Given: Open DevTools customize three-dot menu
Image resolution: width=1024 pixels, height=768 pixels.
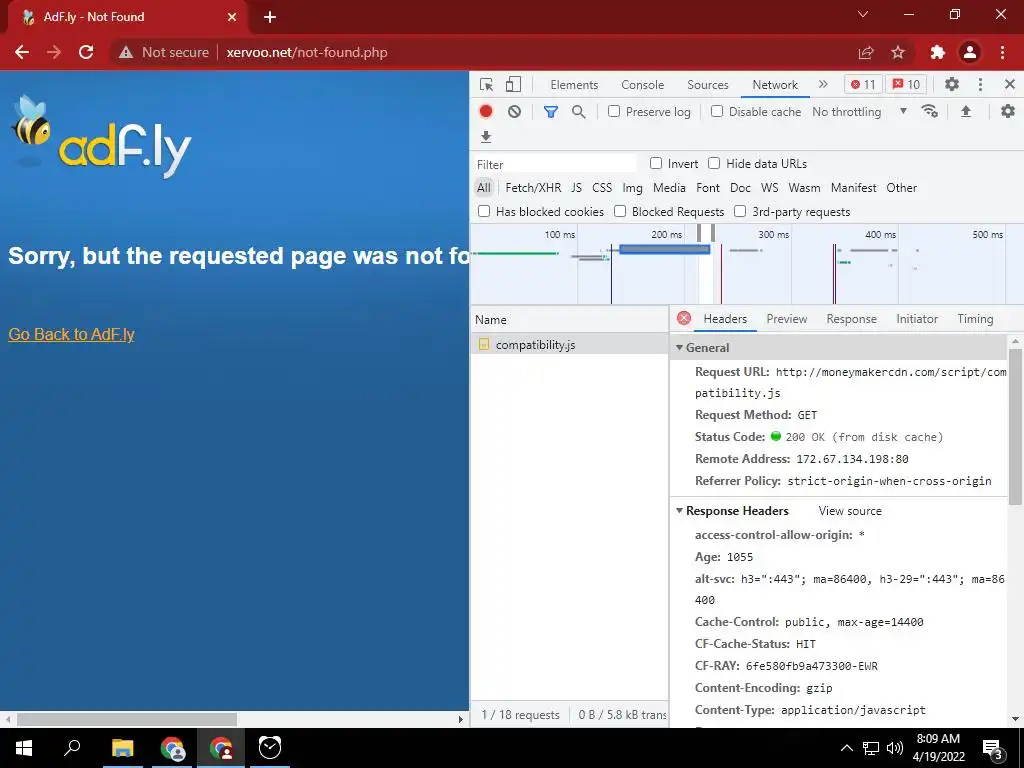Looking at the screenshot, I should point(980,84).
